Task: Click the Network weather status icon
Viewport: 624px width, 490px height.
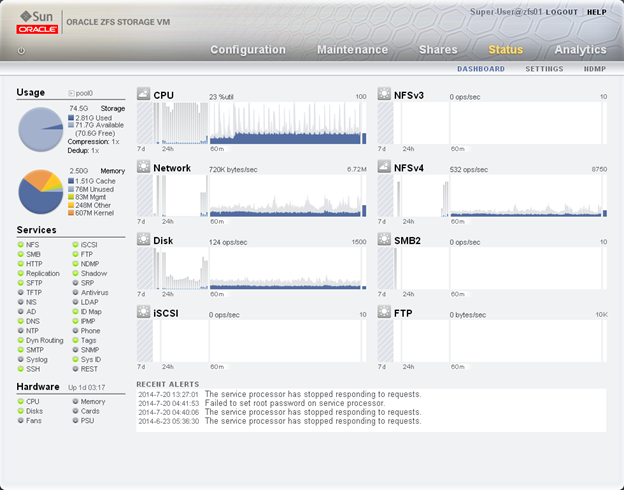Action: [x=143, y=166]
